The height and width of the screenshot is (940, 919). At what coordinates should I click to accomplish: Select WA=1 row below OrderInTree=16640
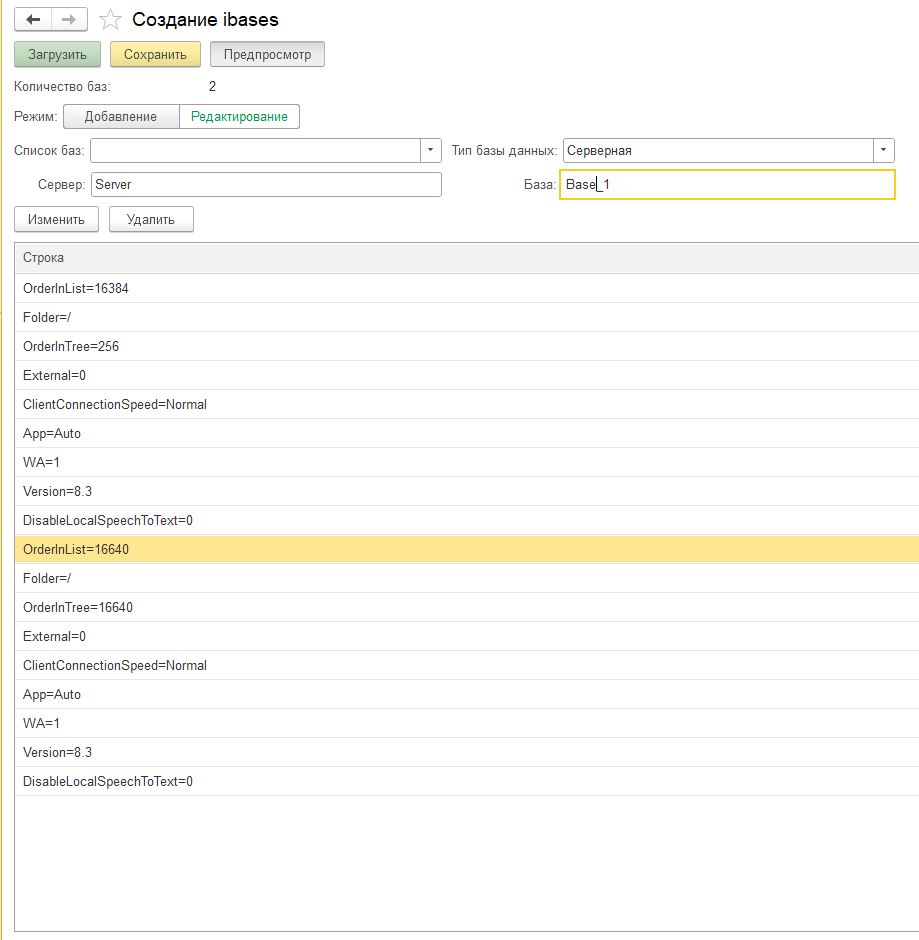tap(467, 724)
